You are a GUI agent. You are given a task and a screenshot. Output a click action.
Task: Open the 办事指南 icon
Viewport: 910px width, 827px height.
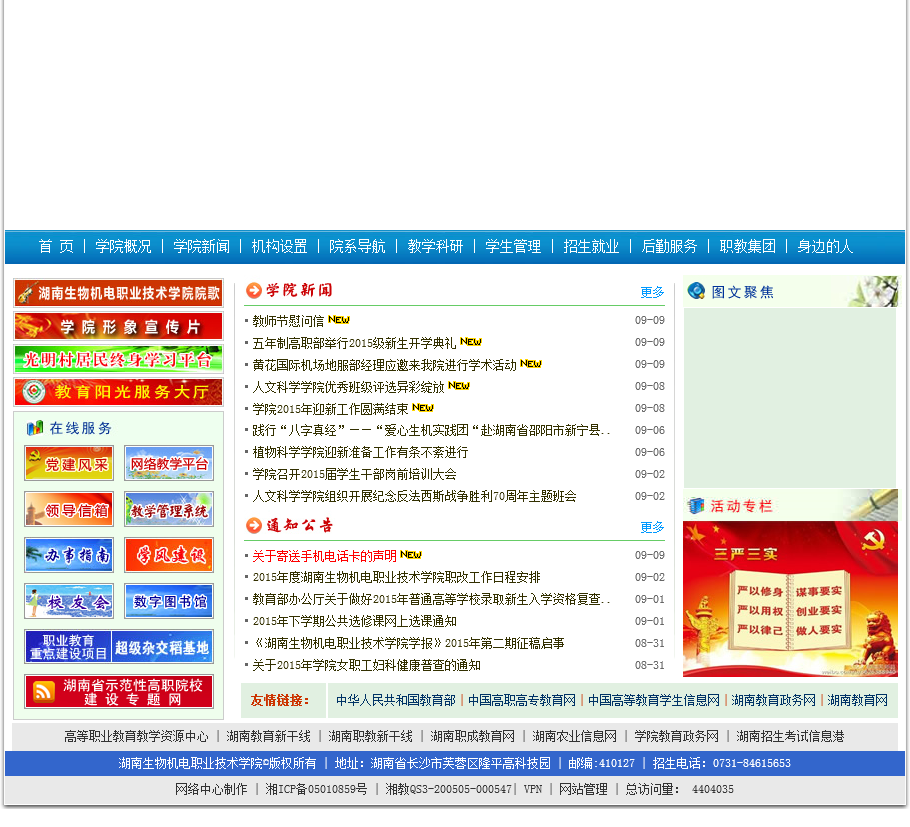(69, 555)
